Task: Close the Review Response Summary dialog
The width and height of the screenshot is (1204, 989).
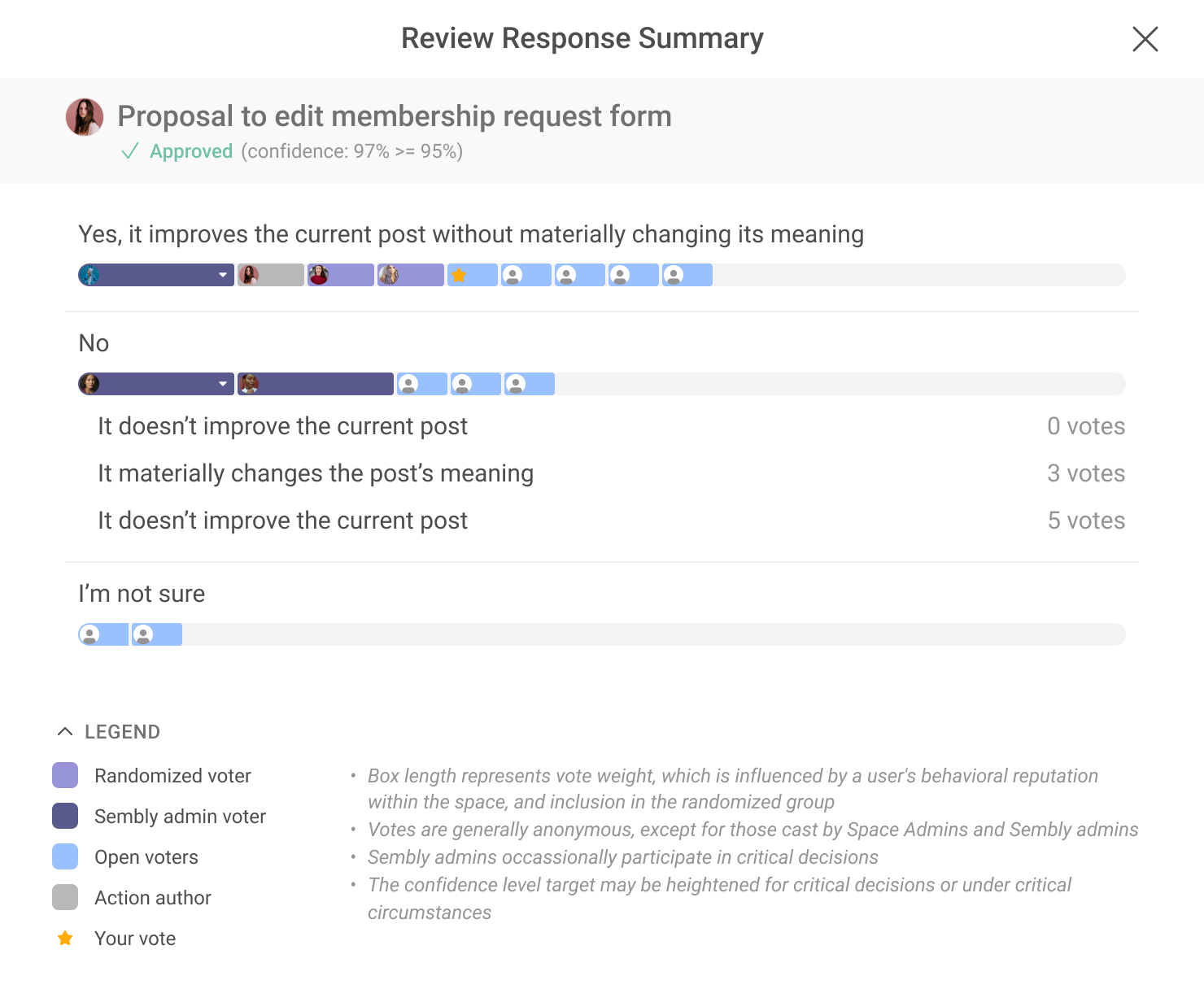Action: tap(1145, 39)
